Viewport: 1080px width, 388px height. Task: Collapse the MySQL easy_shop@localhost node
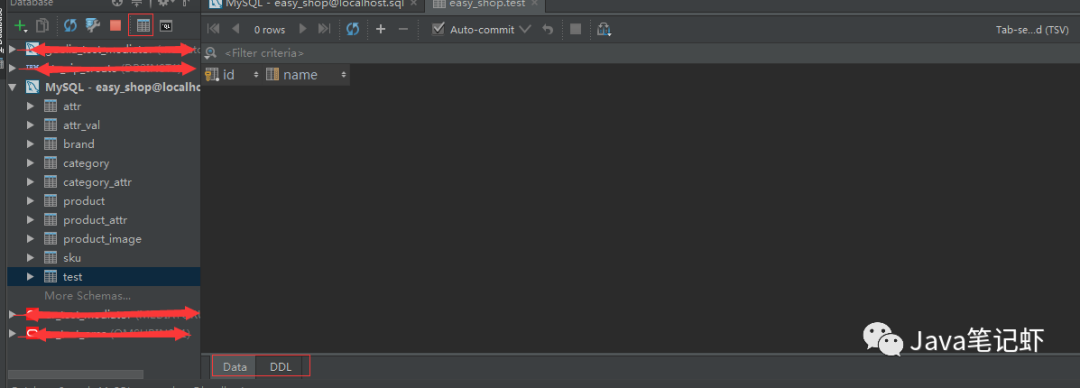[12, 88]
